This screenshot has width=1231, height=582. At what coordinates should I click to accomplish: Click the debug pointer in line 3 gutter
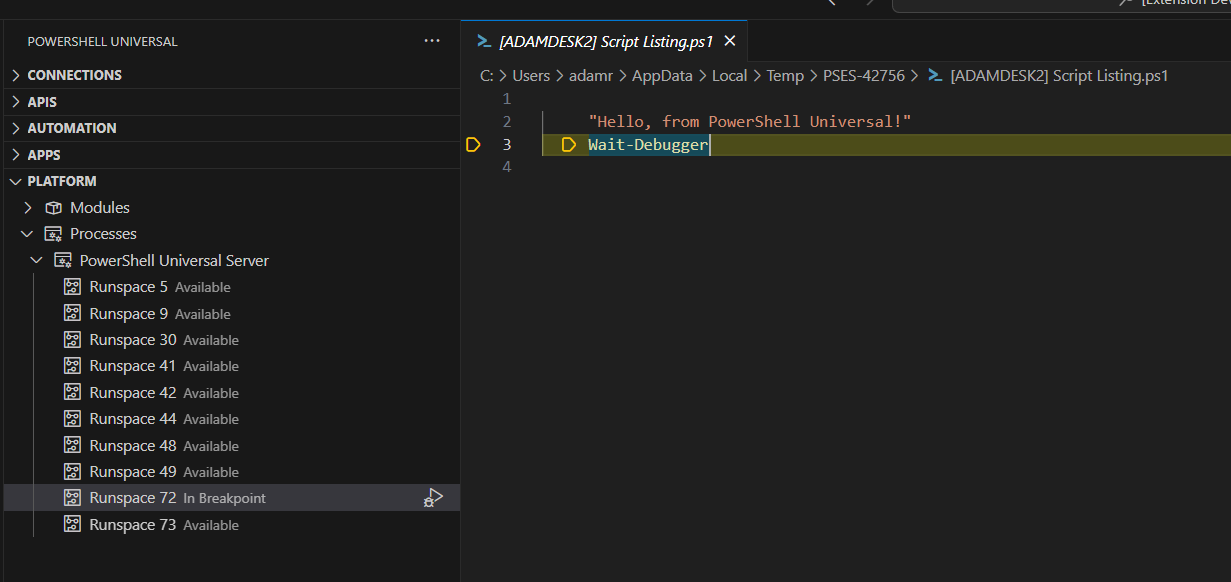point(474,145)
